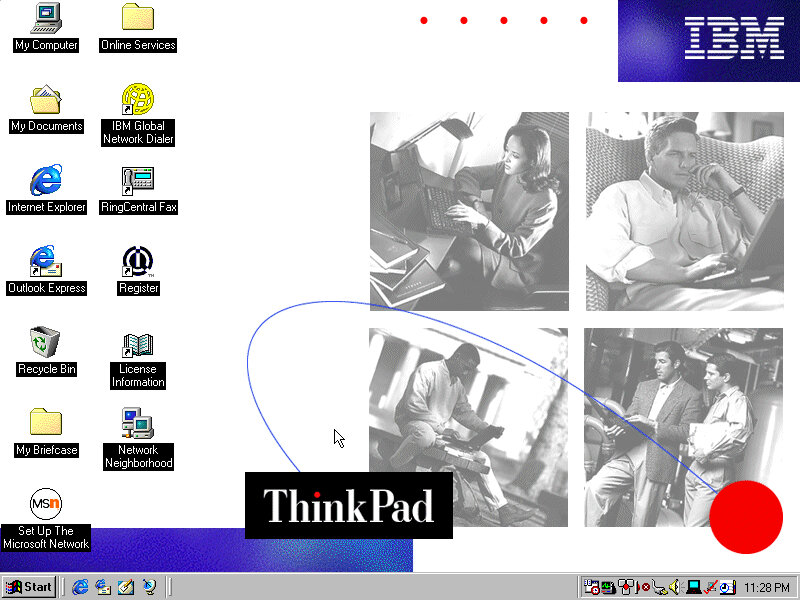This screenshot has width=800, height=600.
Task: Open the Start menu
Action: 29,587
